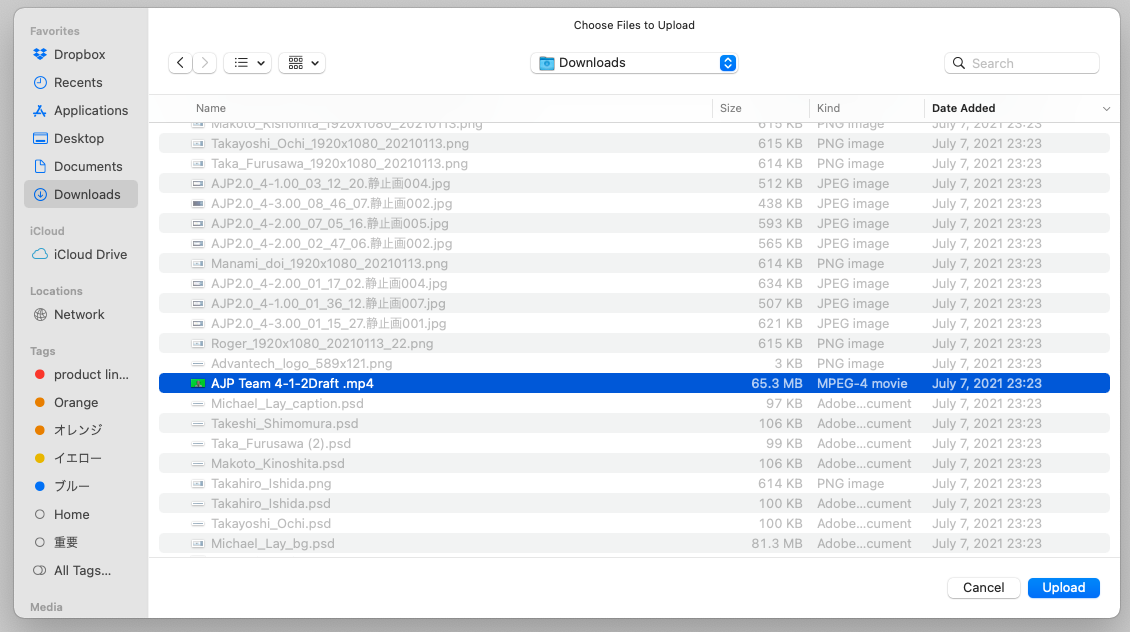This screenshot has width=1130, height=632.
Task: Select Taka_Furusawa_1920x1080_20210113.png
Action: 634,164
